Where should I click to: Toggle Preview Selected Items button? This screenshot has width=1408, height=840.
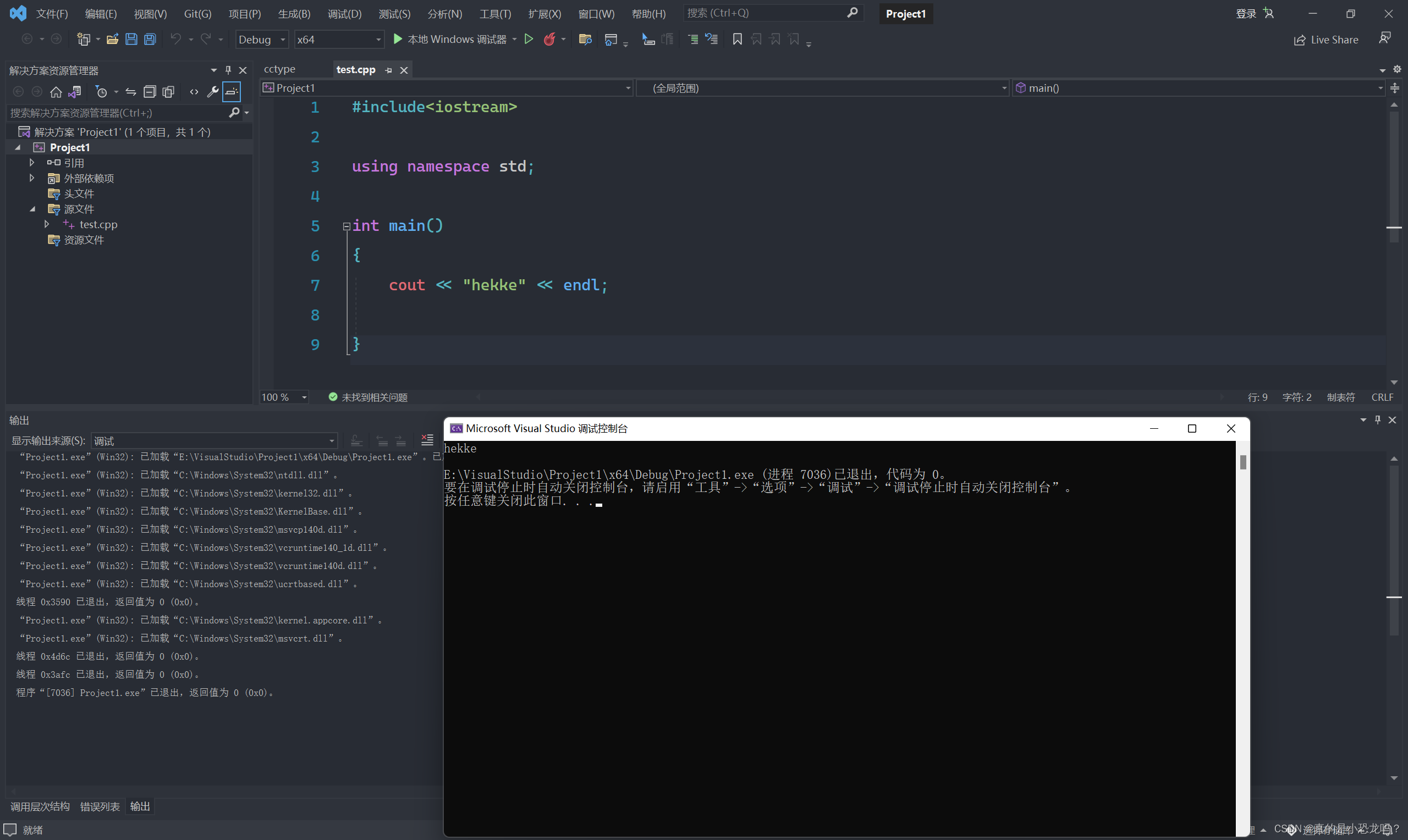pos(232,92)
